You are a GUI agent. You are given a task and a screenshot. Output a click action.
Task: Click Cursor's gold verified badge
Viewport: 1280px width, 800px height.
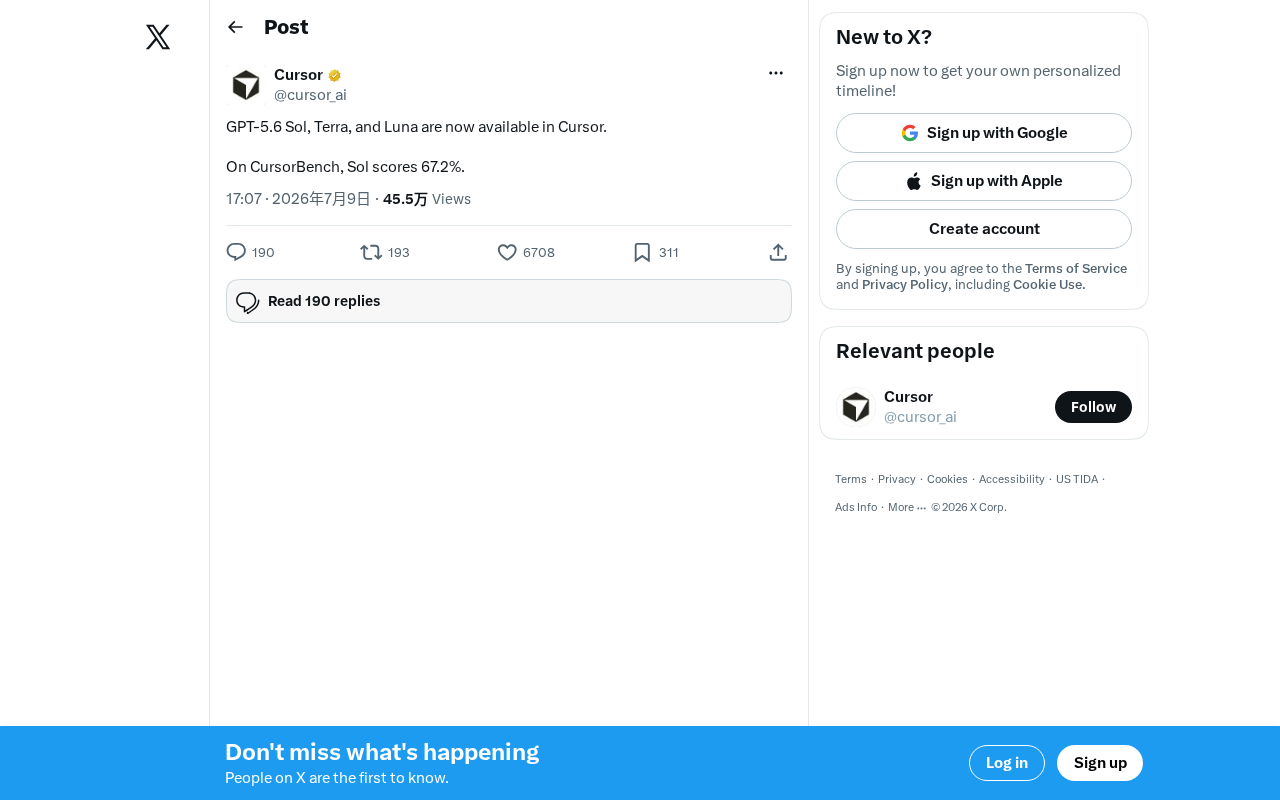click(335, 75)
